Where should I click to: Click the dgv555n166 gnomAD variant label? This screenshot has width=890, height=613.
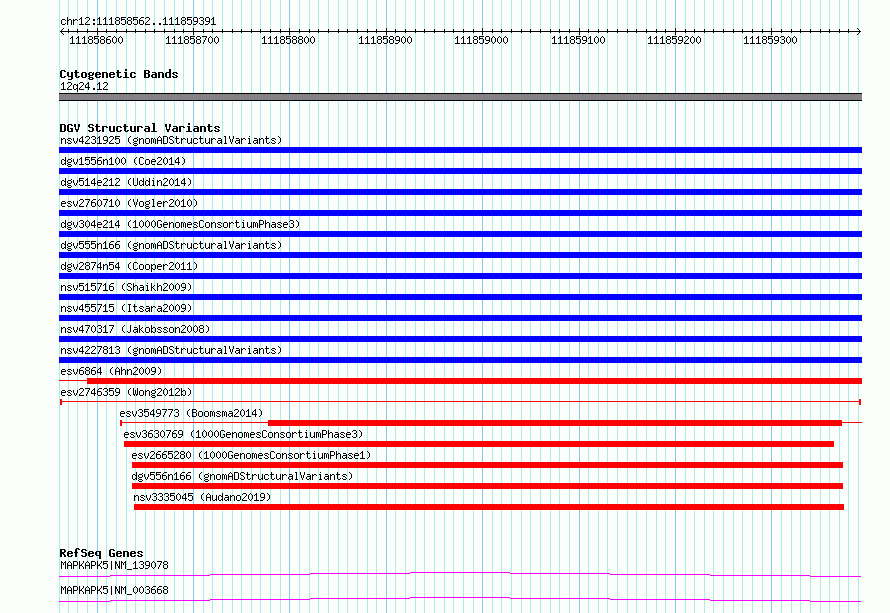pos(171,245)
